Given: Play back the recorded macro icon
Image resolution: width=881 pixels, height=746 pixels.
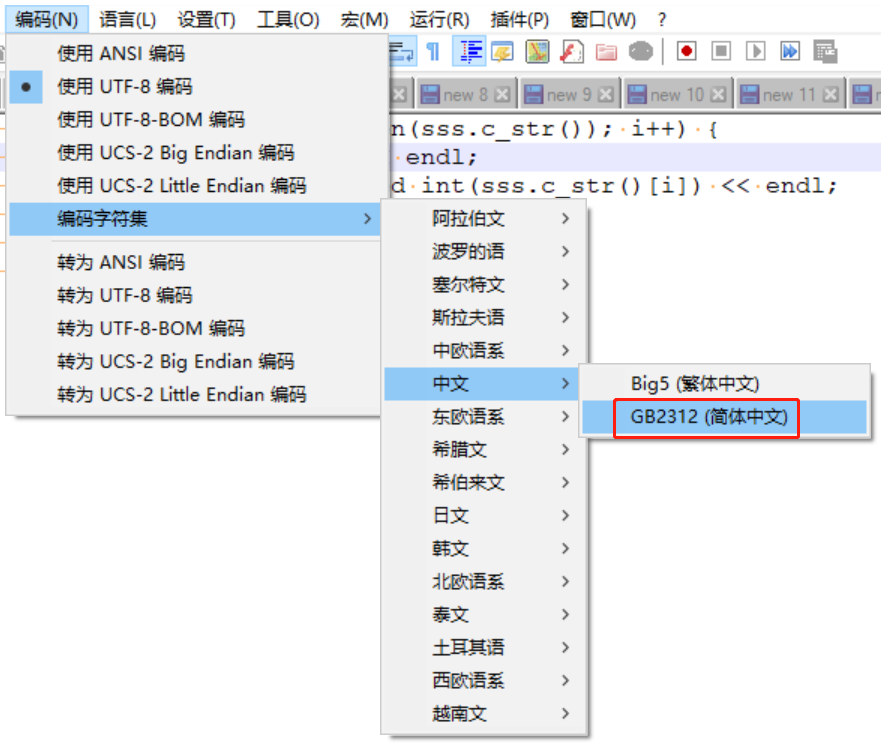Looking at the screenshot, I should pyautogui.click(x=755, y=52).
